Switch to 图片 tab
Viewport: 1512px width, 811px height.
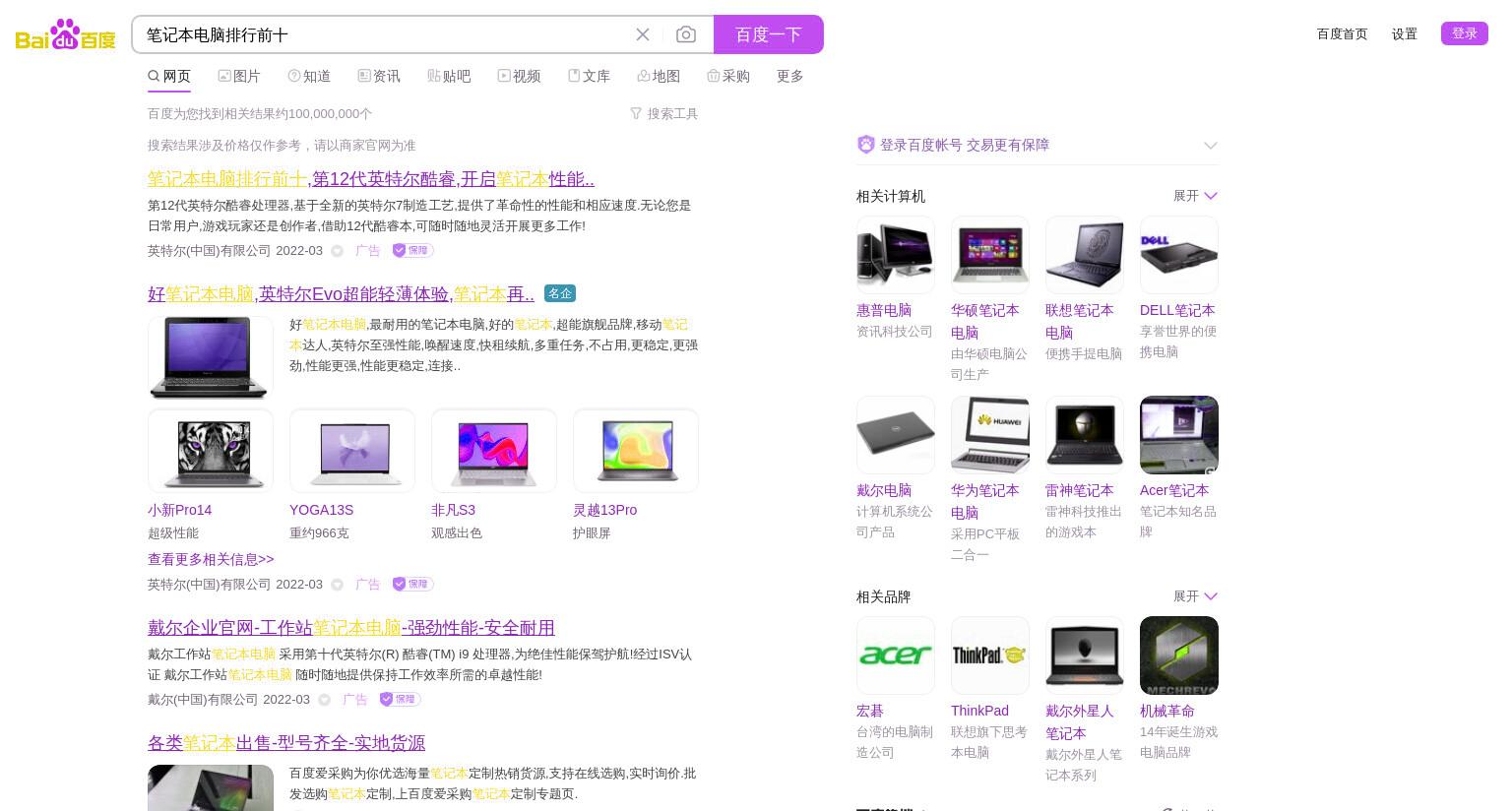pos(239,76)
